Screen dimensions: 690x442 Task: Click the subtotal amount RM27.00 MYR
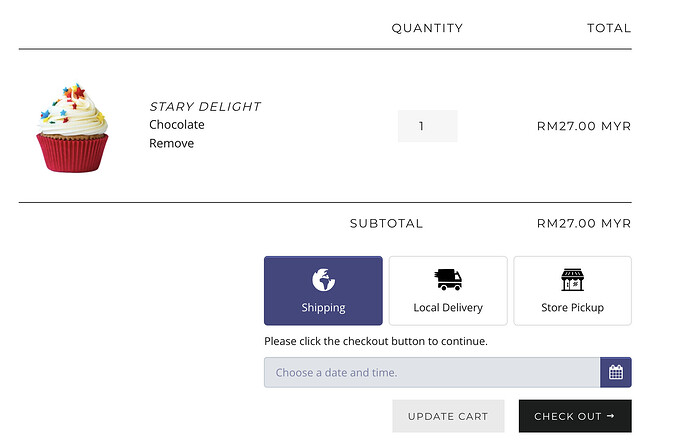[x=584, y=223]
